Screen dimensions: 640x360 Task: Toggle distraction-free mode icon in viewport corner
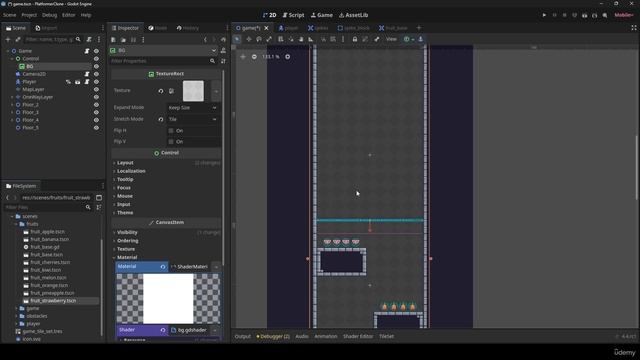(x=634, y=28)
